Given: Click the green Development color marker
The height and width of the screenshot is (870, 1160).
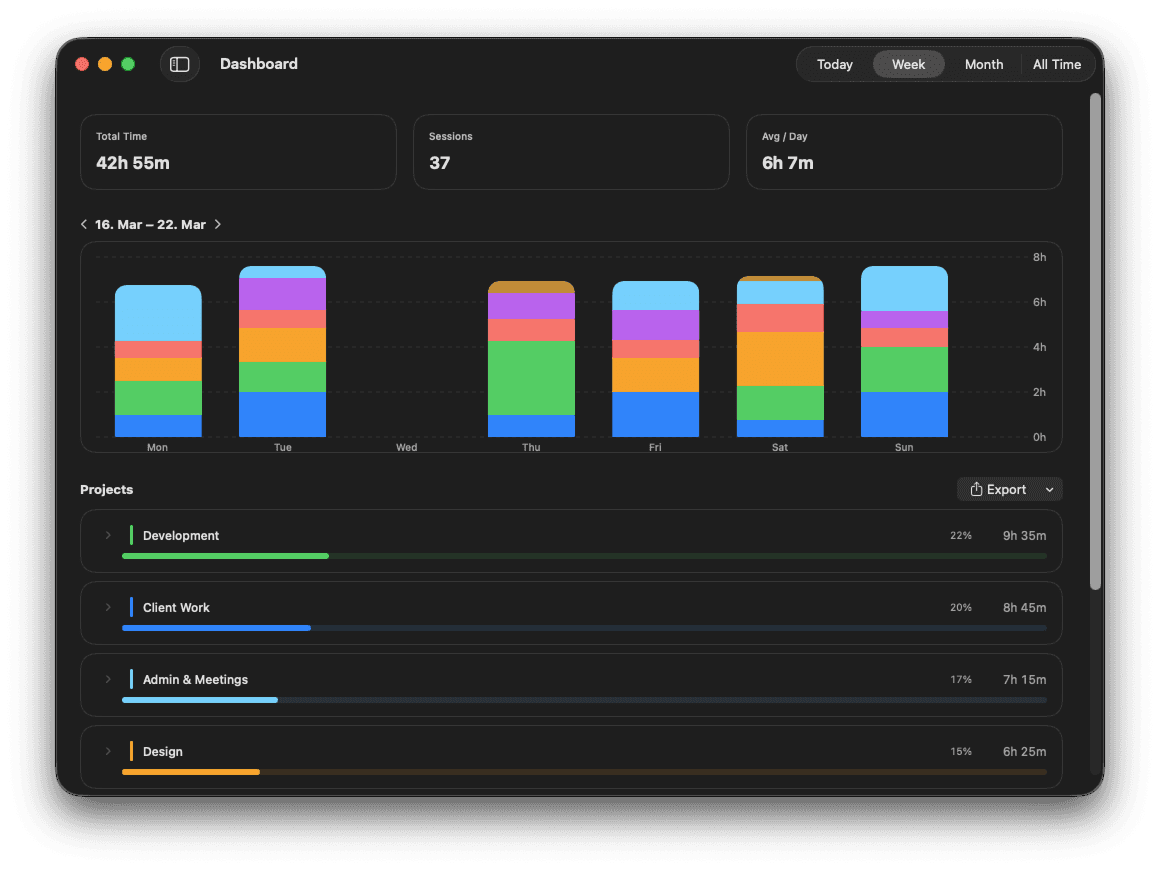Looking at the screenshot, I should (x=131, y=536).
